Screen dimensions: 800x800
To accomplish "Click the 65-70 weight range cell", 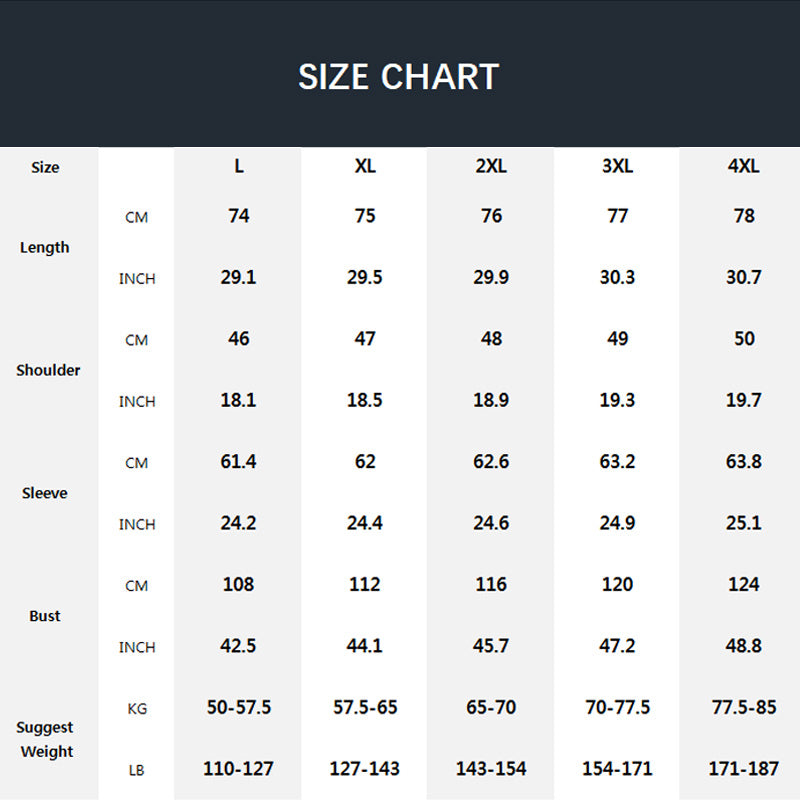I will 491,708.
